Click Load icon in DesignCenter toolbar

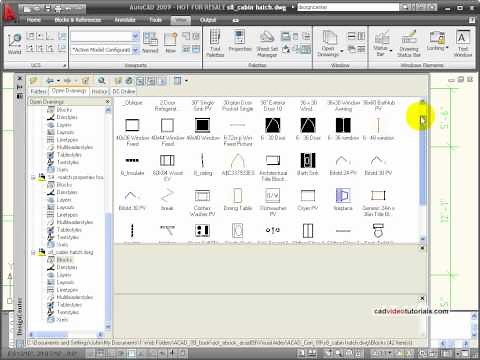(34, 81)
